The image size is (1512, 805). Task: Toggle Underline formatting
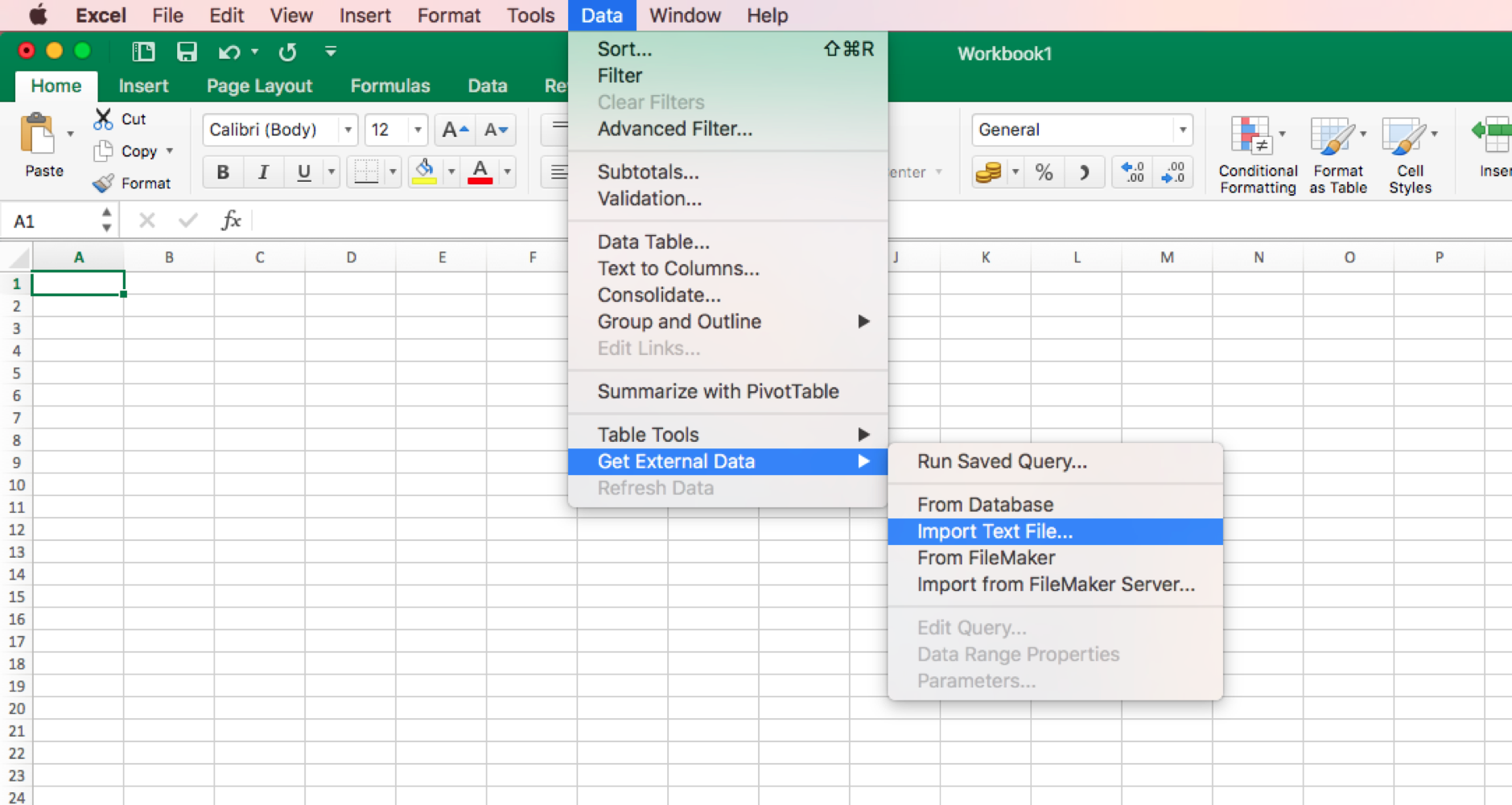pyautogui.click(x=303, y=172)
